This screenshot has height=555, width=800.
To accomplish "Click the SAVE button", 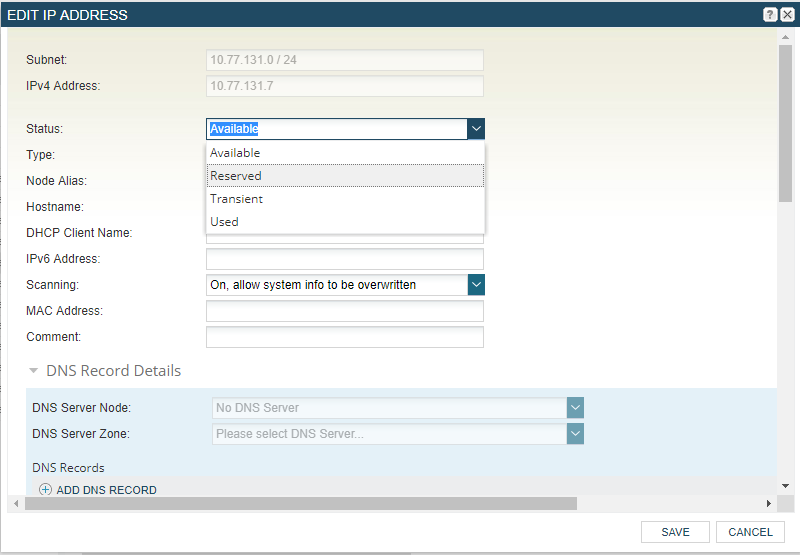I will click(x=675, y=532).
